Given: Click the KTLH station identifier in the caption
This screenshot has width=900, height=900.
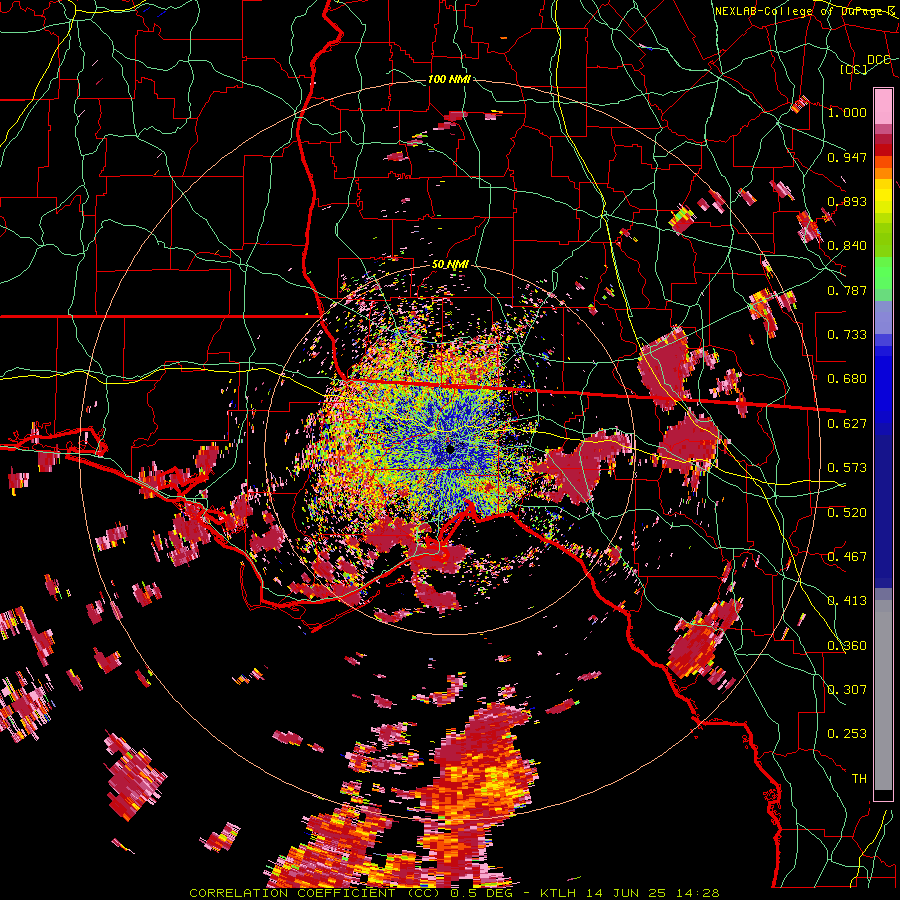Looking at the screenshot, I should (560, 893).
